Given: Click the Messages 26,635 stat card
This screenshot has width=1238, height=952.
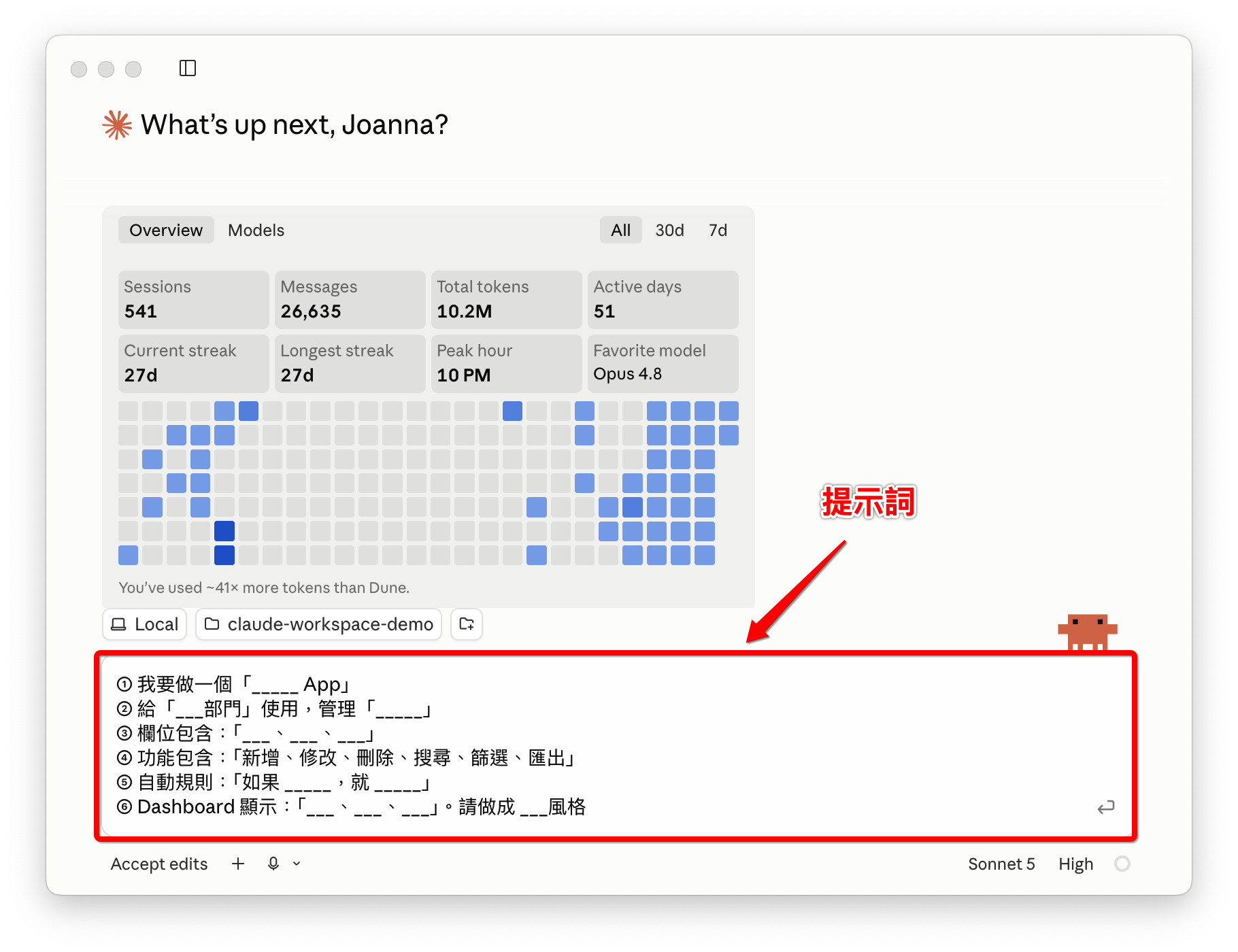Looking at the screenshot, I should pos(350,299).
